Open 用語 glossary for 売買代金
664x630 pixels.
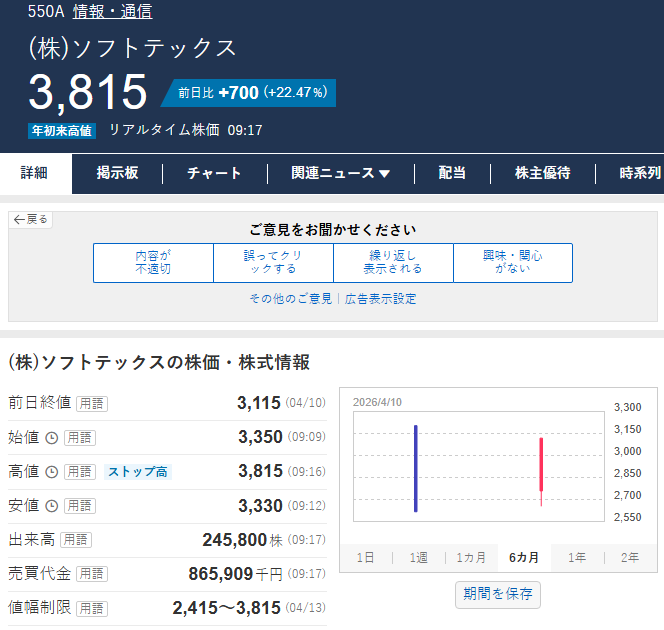pyautogui.click(x=92, y=574)
